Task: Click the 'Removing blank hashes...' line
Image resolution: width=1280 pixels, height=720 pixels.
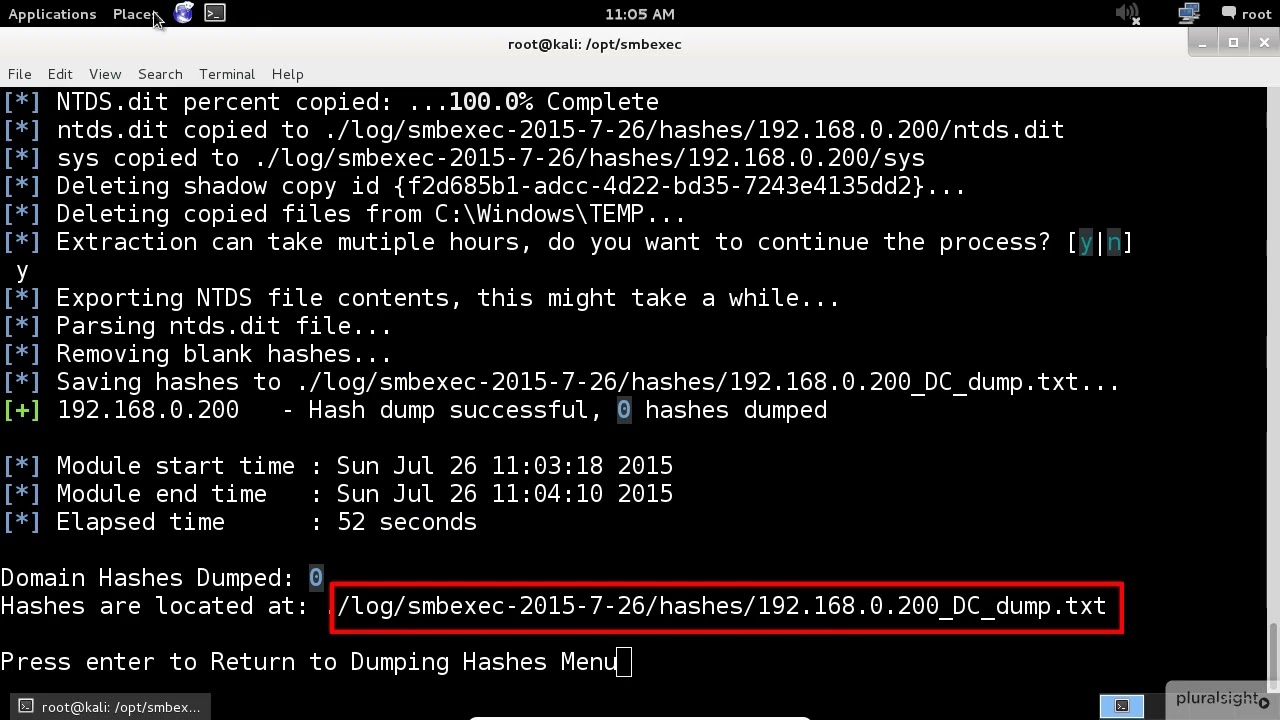Action: (197, 354)
